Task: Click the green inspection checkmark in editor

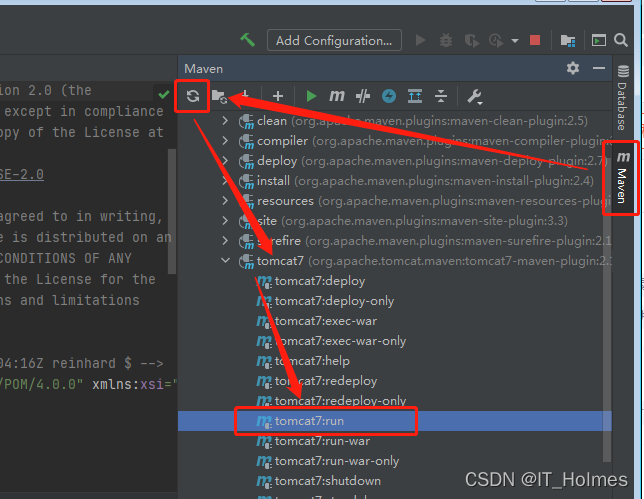Action: coord(163,94)
